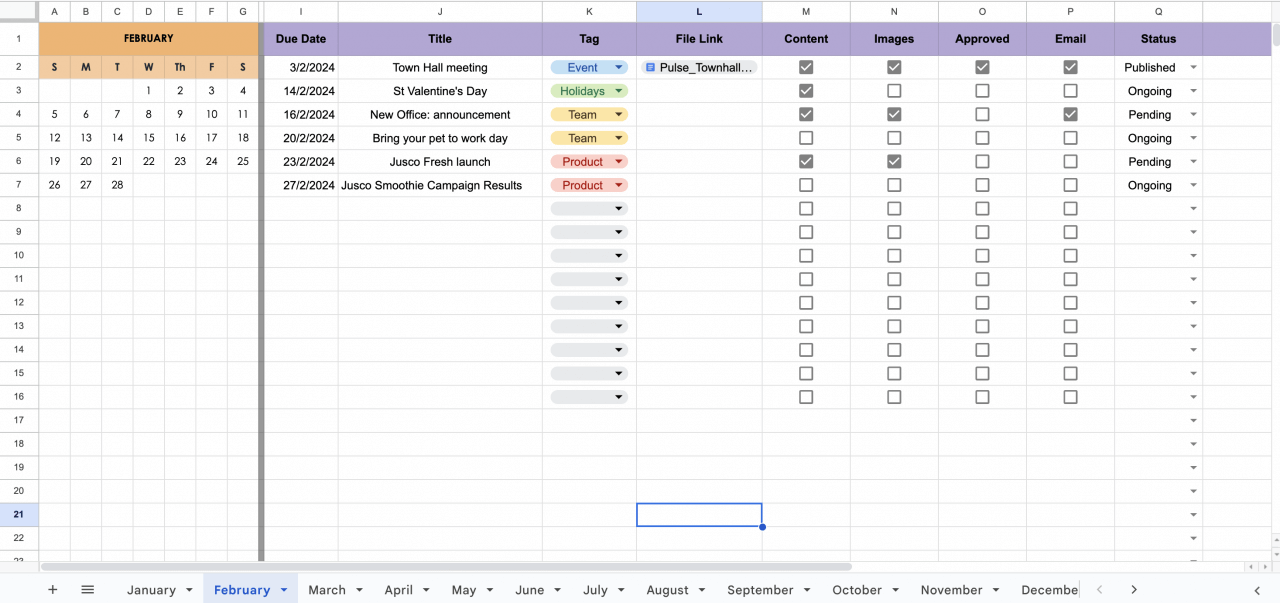Screen dimensions: 1280x603
Task: Open an empty Tag dropdown in row 8
Action: [x=618, y=208]
